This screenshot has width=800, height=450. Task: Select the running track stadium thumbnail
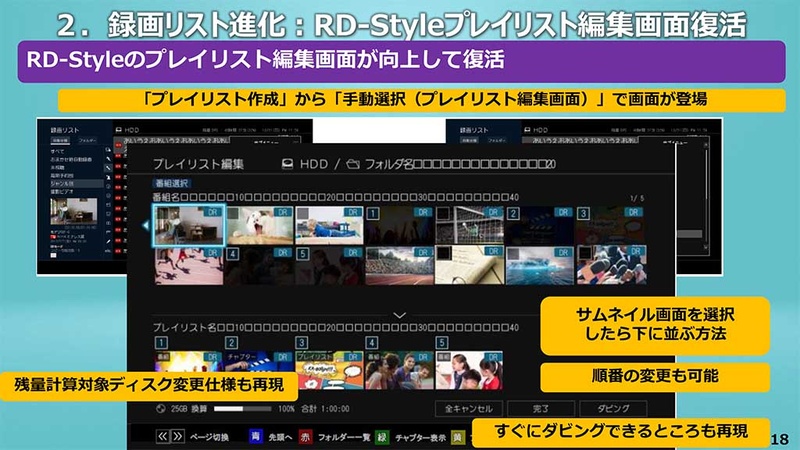(399, 265)
